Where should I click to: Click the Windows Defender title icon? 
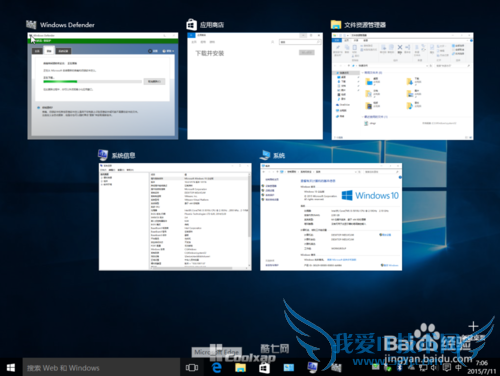31,24
